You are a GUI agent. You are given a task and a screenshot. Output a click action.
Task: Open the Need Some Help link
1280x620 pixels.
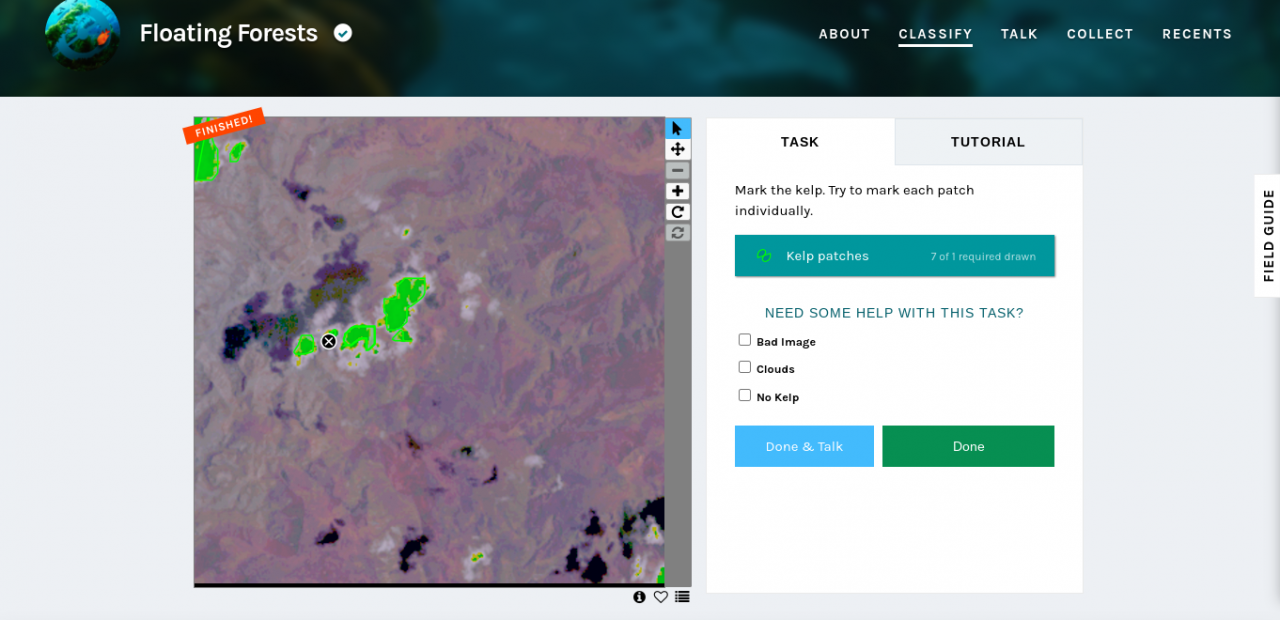pos(894,313)
